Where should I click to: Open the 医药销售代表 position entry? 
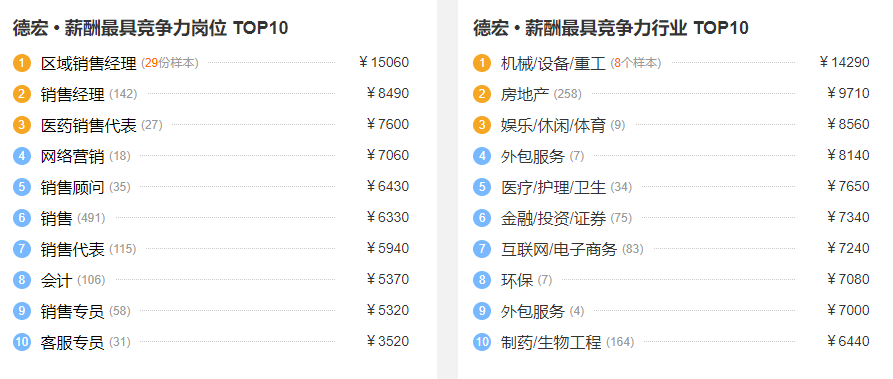(x=88, y=125)
